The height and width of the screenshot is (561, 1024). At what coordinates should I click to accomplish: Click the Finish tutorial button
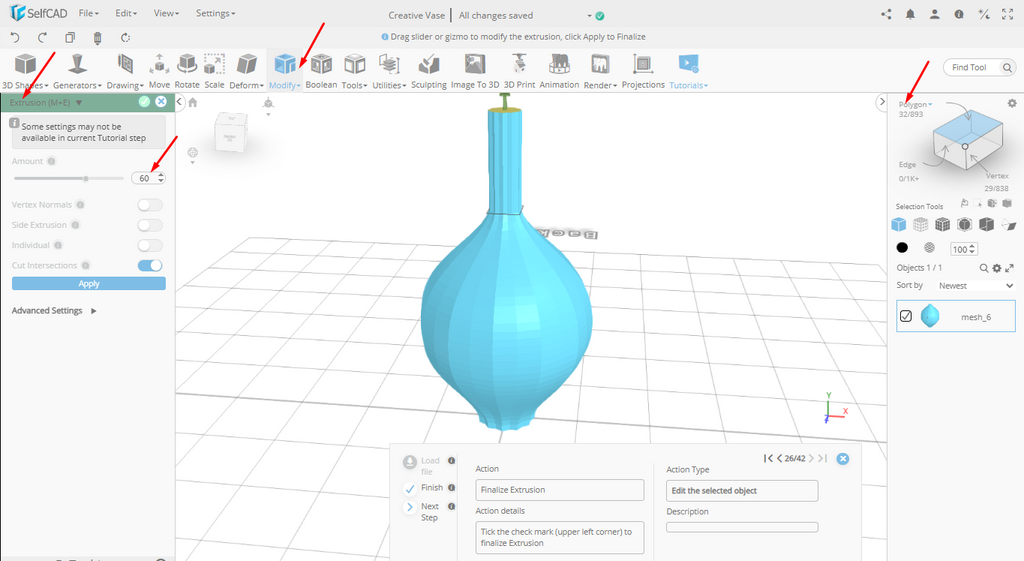click(x=423, y=488)
